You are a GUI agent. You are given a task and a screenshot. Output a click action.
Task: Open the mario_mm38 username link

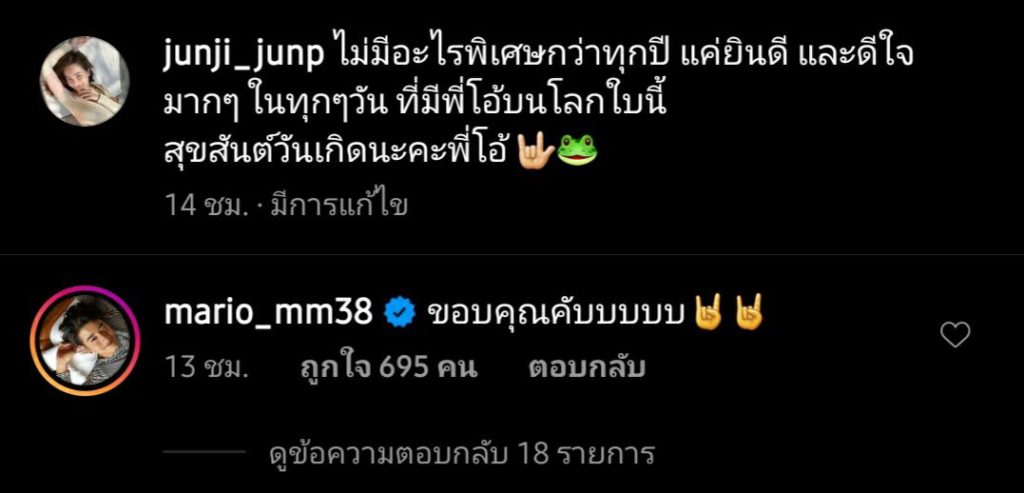tap(268, 314)
